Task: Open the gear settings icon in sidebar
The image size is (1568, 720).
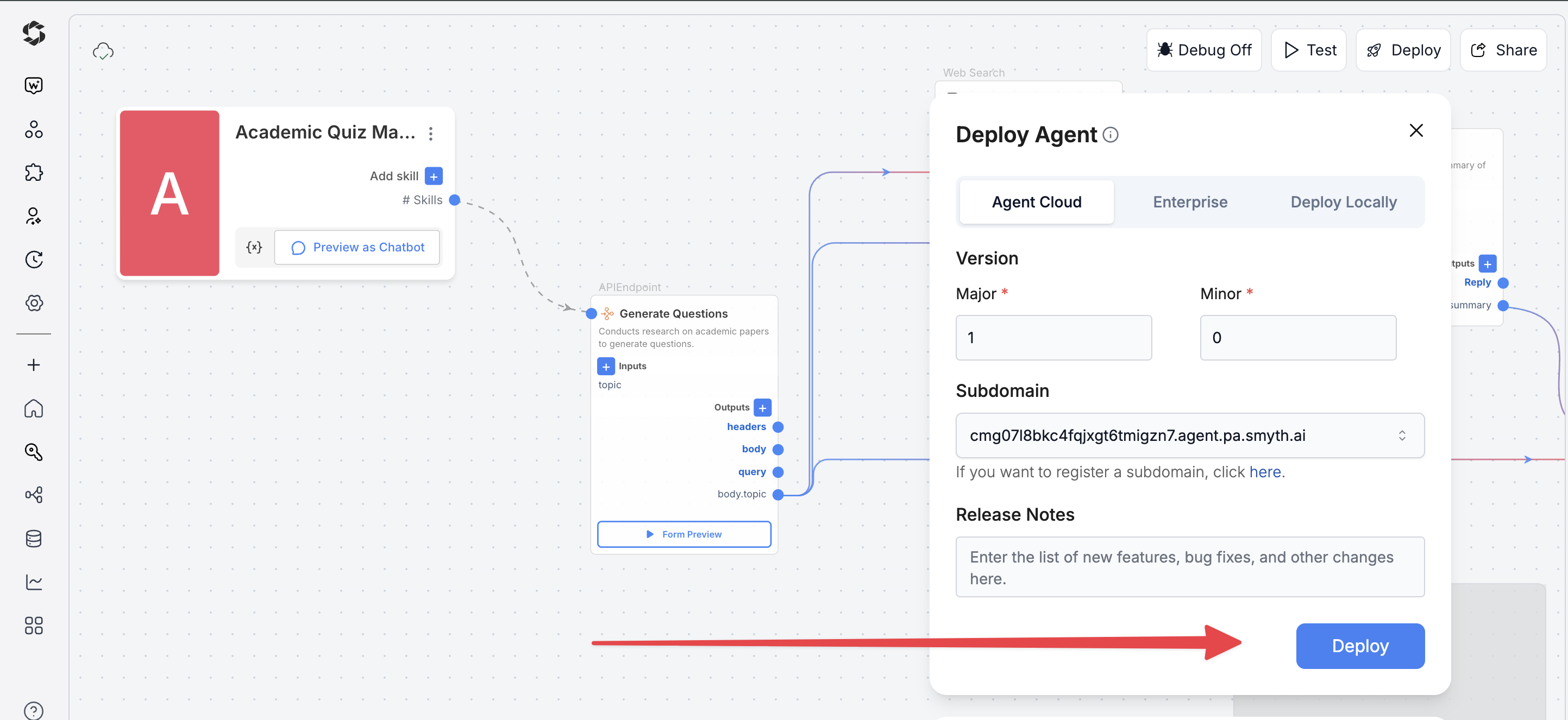Action: (34, 303)
